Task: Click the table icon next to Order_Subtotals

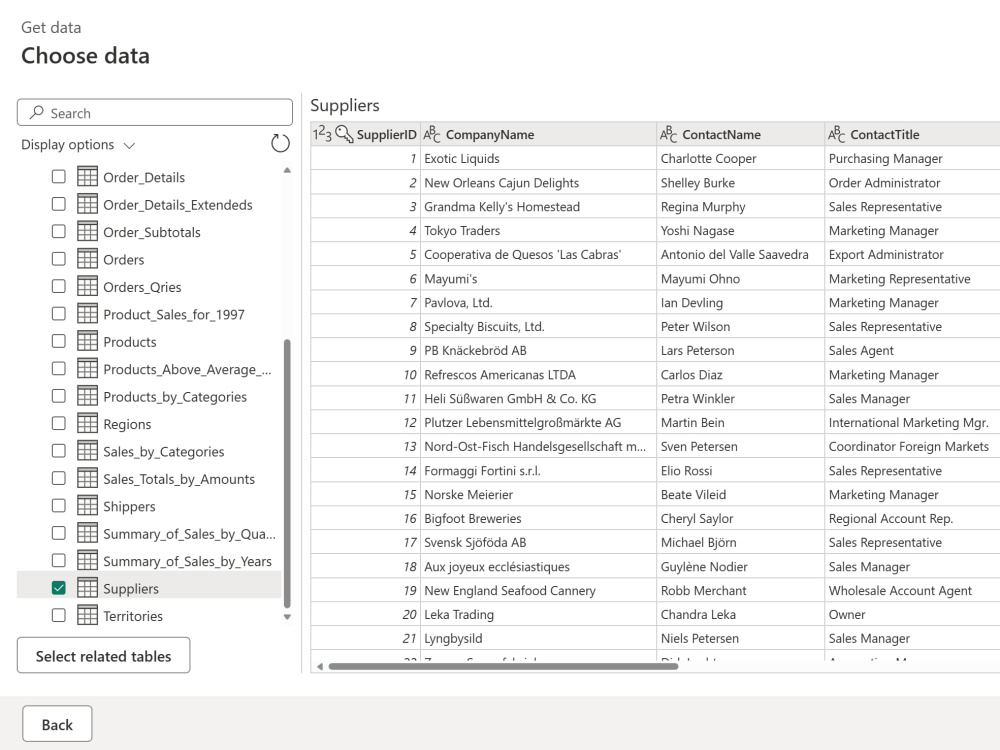Action: click(x=87, y=232)
